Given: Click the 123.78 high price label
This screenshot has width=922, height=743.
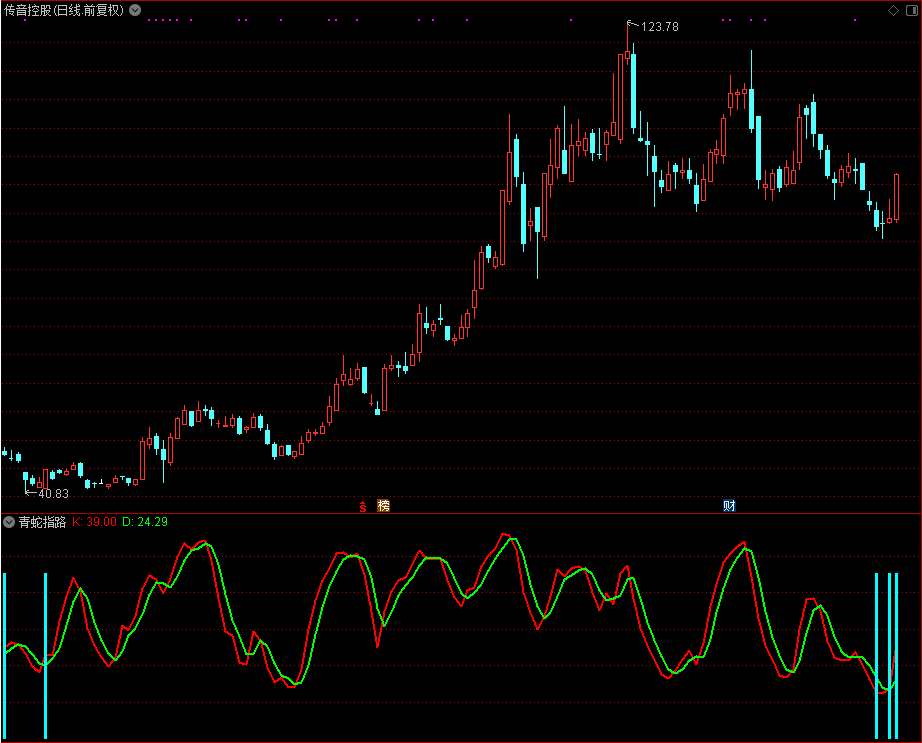Looking at the screenshot, I should click(660, 27).
